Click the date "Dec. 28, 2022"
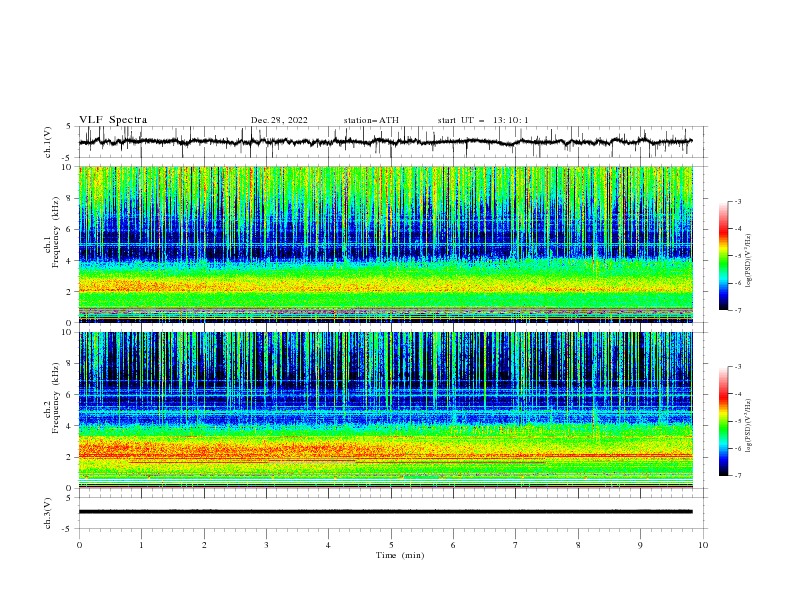The image size is (792, 612). [279, 120]
